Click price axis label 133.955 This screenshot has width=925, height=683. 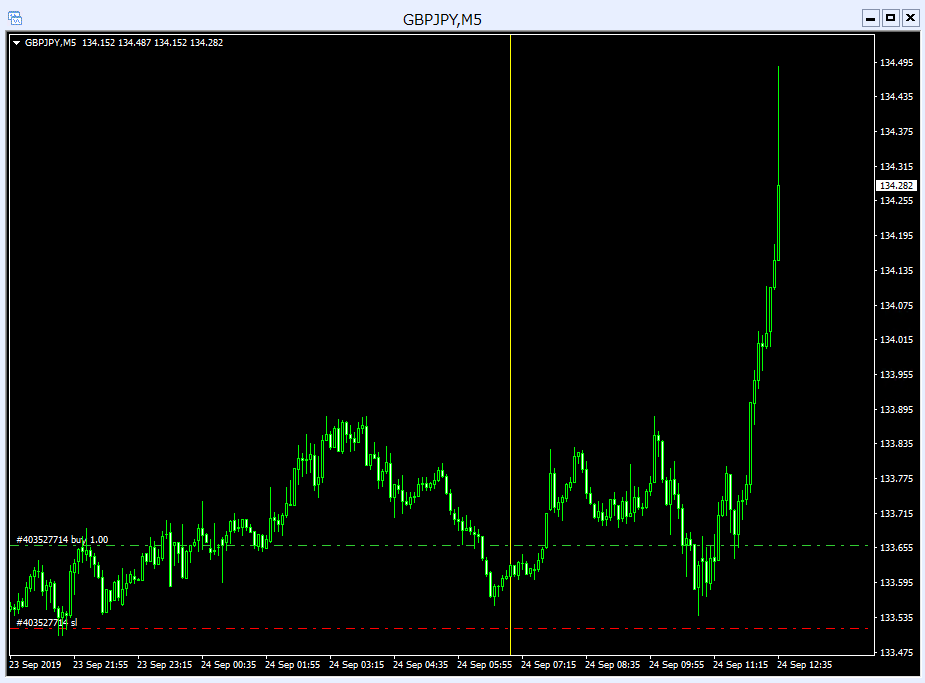896,375
